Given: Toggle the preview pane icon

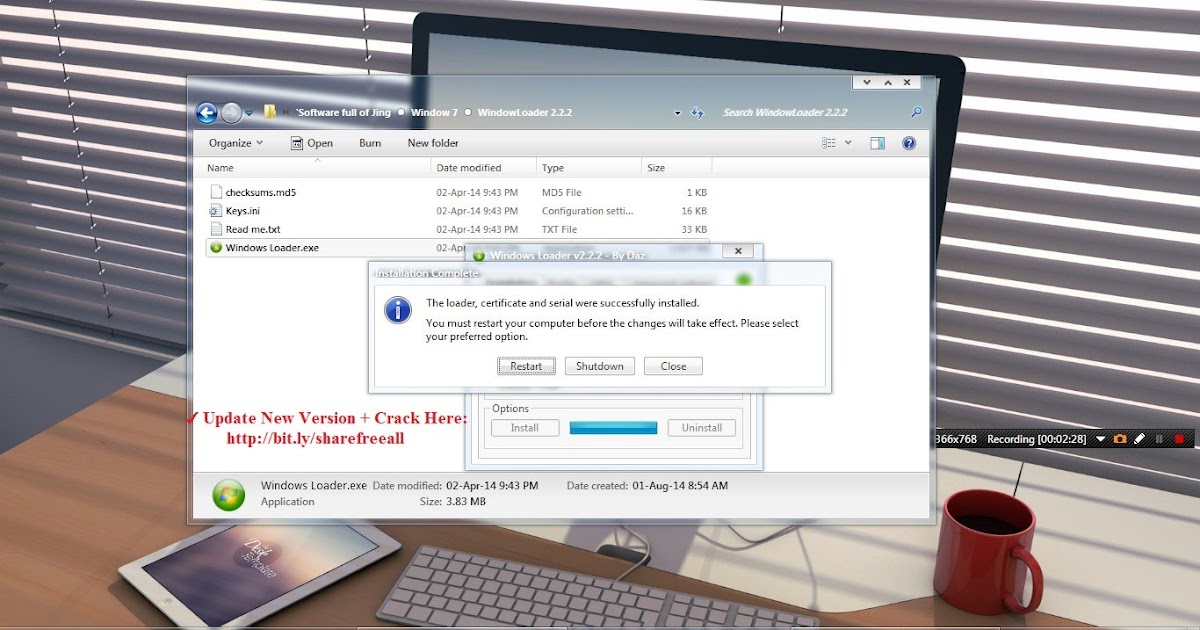Looking at the screenshot, I should click(877, 143).
